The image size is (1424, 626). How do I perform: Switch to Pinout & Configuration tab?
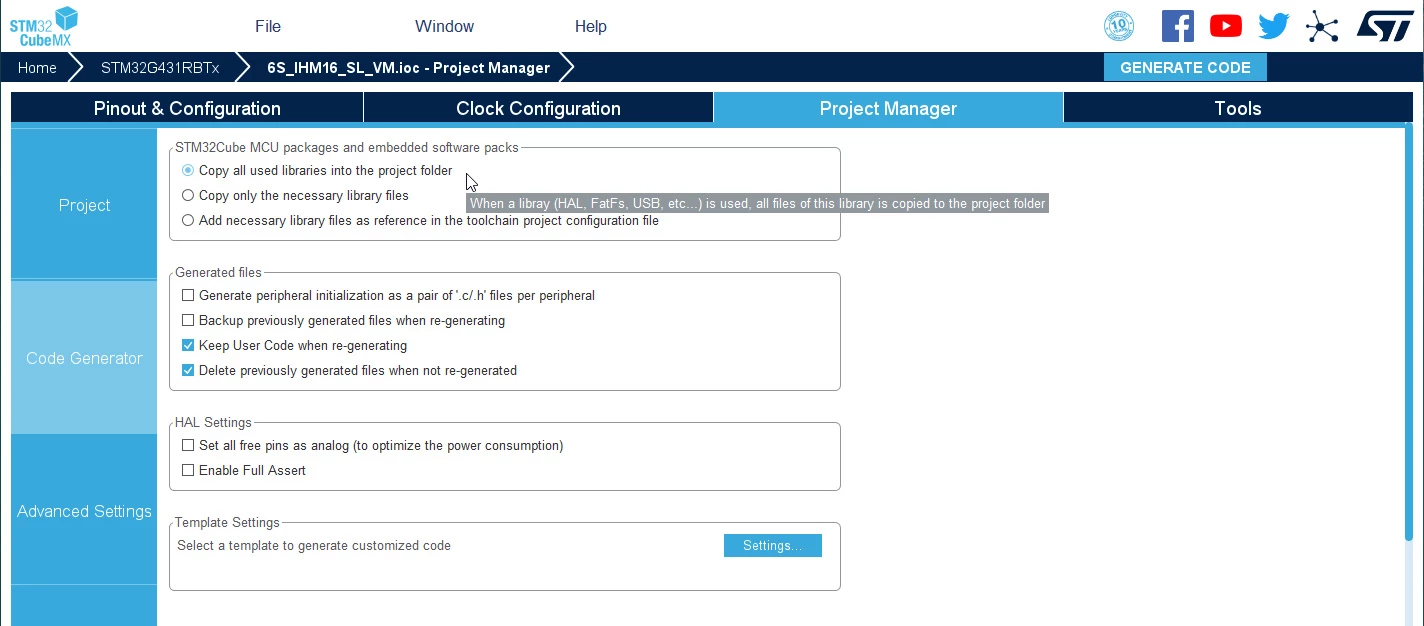pyautogui.click(x=187, y=108)
